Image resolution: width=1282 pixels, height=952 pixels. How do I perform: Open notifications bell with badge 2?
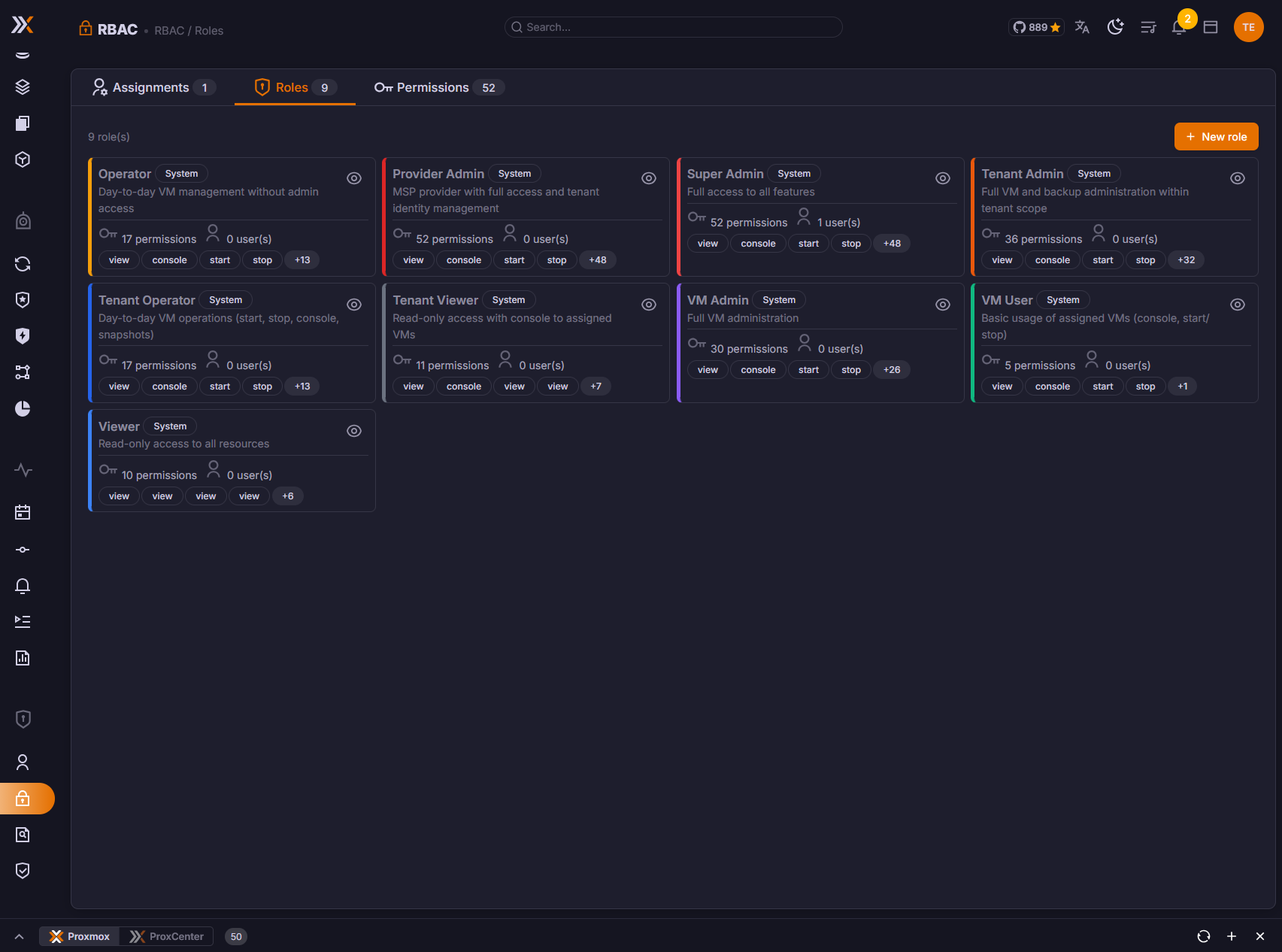[1180, 26]
